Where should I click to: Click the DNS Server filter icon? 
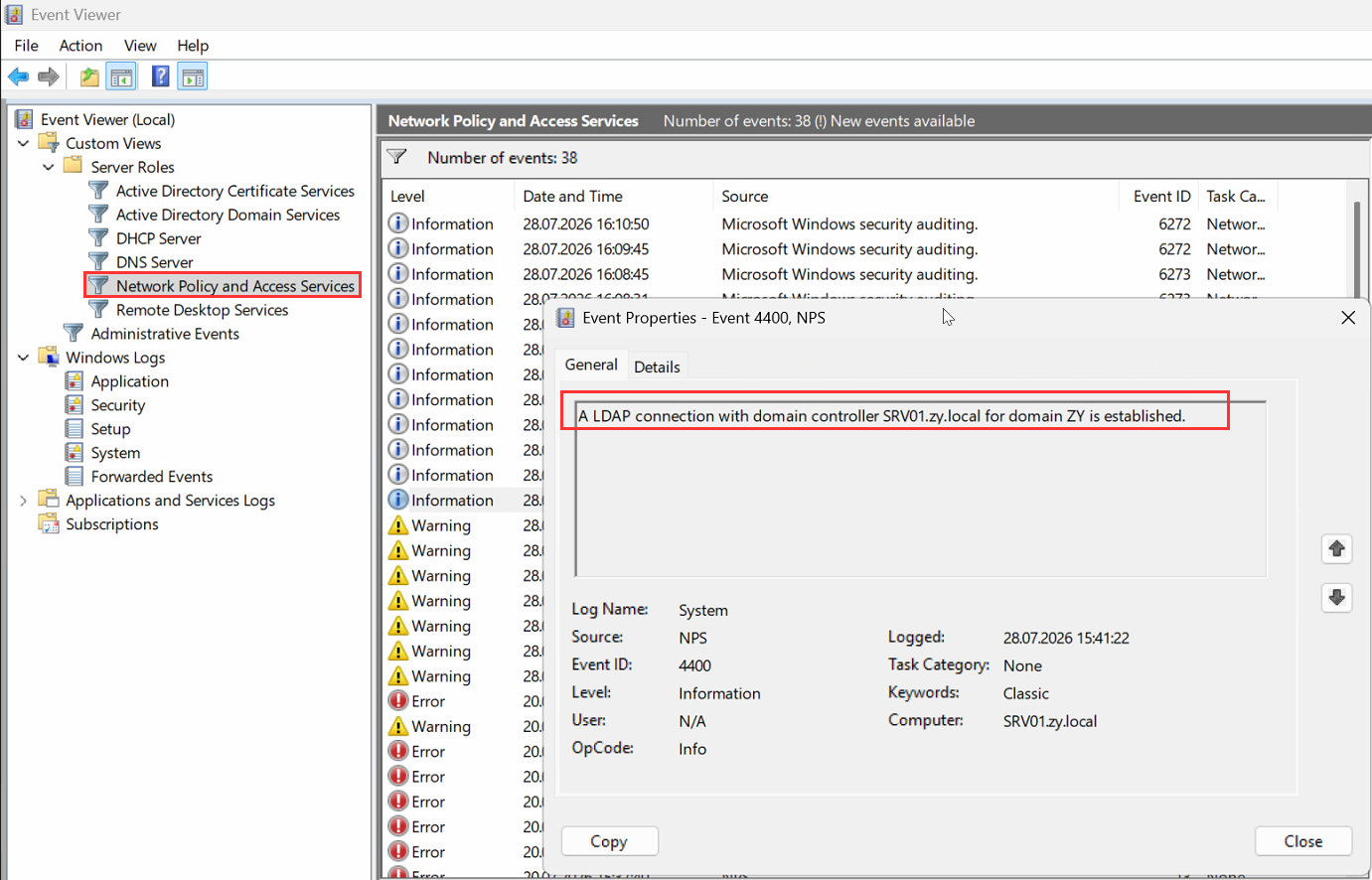98,261
